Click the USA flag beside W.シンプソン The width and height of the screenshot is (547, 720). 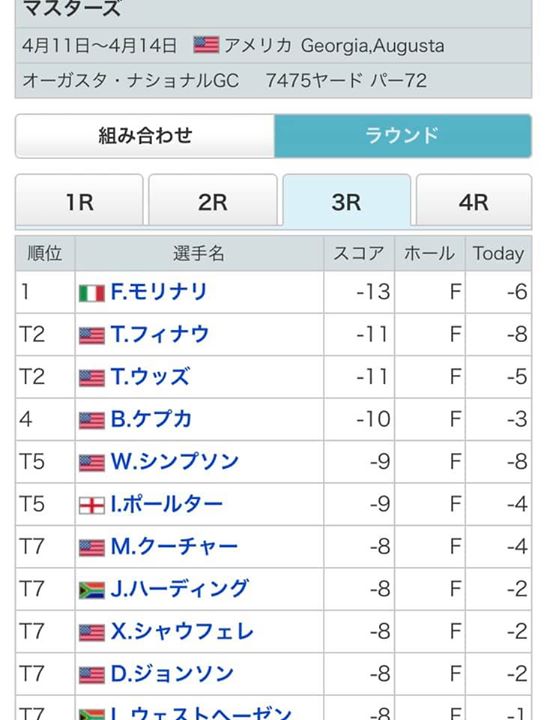(x=92, y=463)
